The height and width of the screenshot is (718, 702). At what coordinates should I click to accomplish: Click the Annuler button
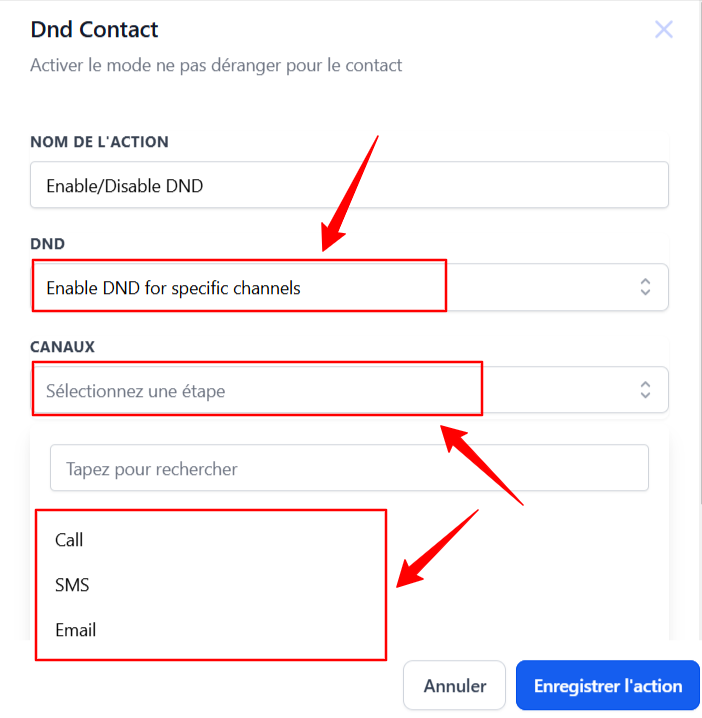454,685
